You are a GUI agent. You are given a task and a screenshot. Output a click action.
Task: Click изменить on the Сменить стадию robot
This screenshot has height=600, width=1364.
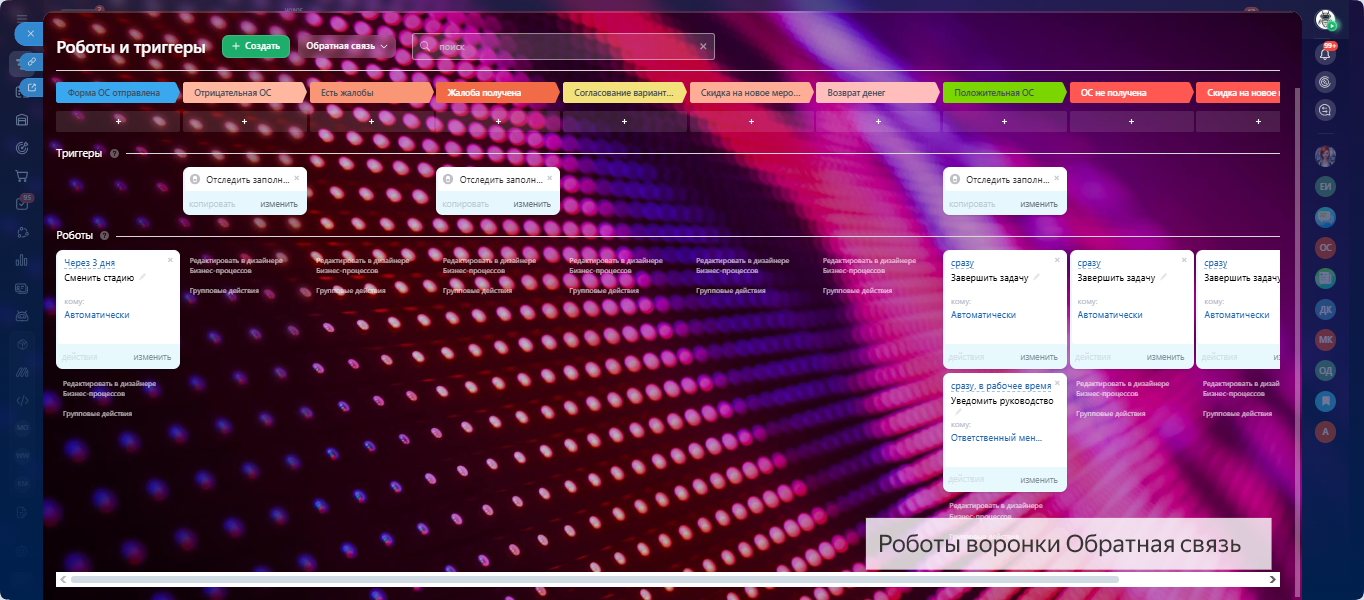coord(153,357)
